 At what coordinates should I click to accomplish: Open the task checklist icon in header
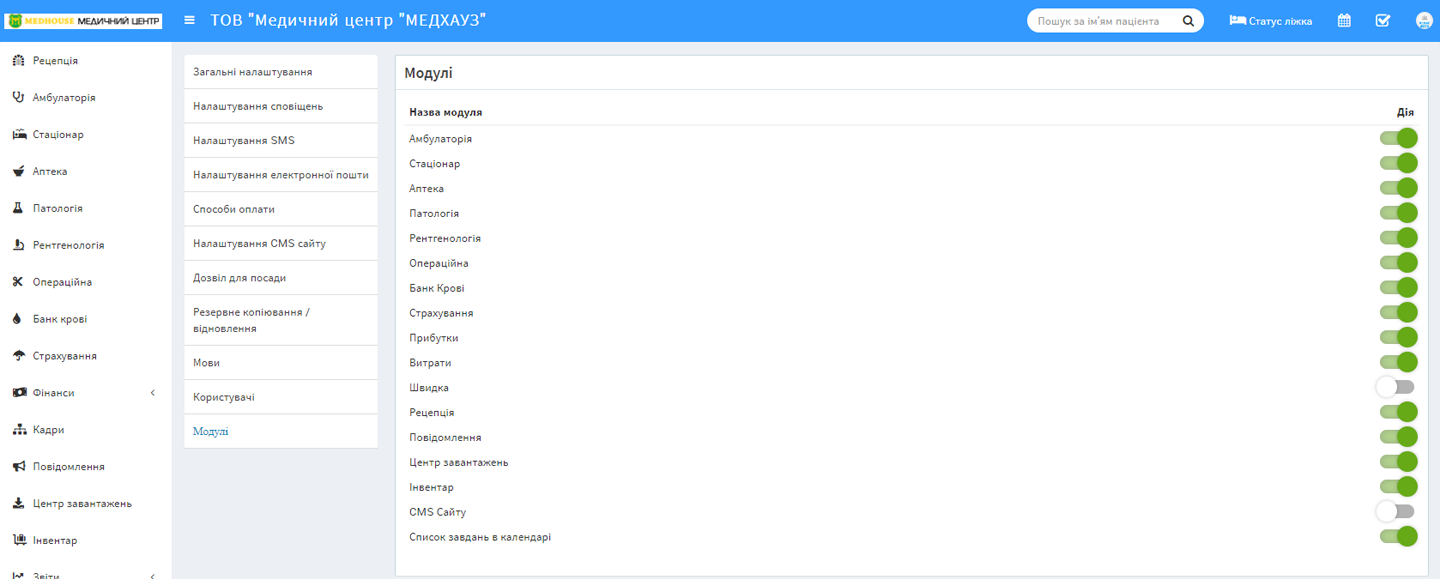click(1383, 21)
